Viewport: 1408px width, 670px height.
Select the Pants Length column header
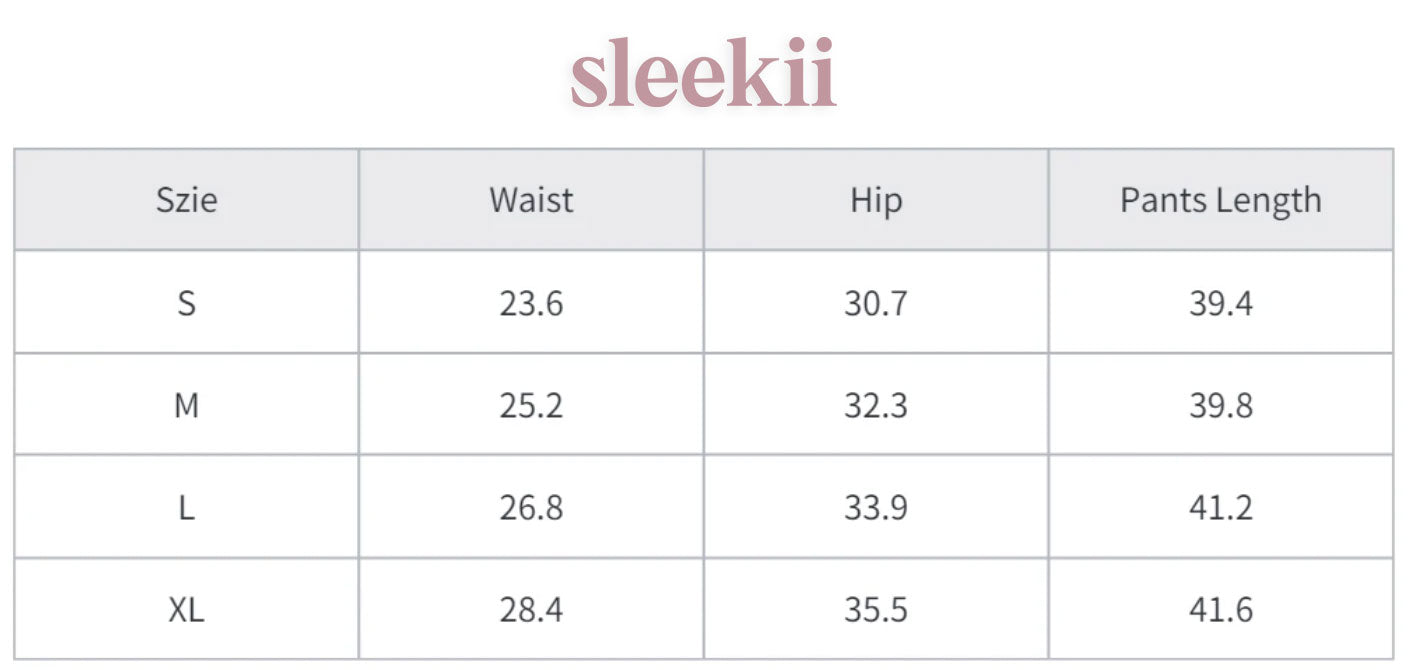pyautogui.click(x=1220, y=200)
